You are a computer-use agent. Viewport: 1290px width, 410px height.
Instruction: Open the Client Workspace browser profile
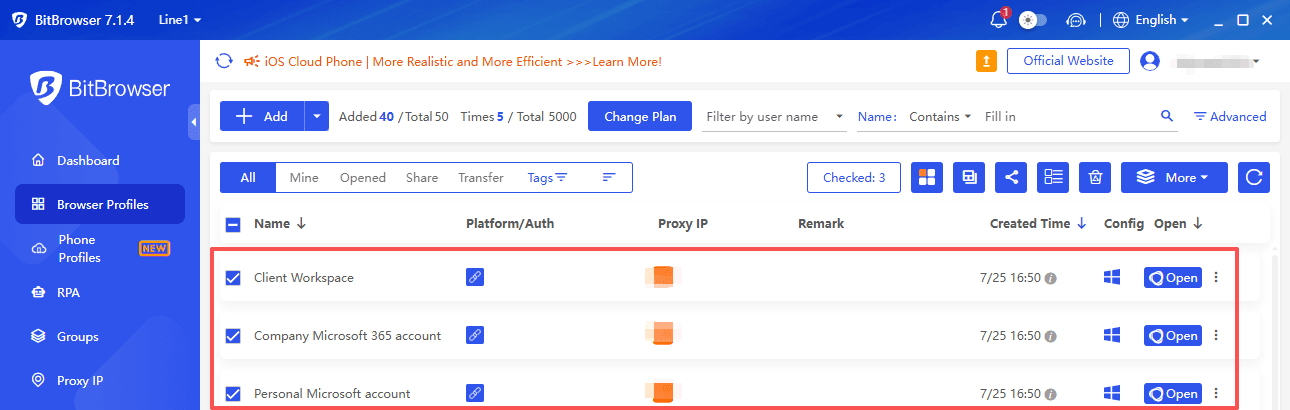point(1173,278)
